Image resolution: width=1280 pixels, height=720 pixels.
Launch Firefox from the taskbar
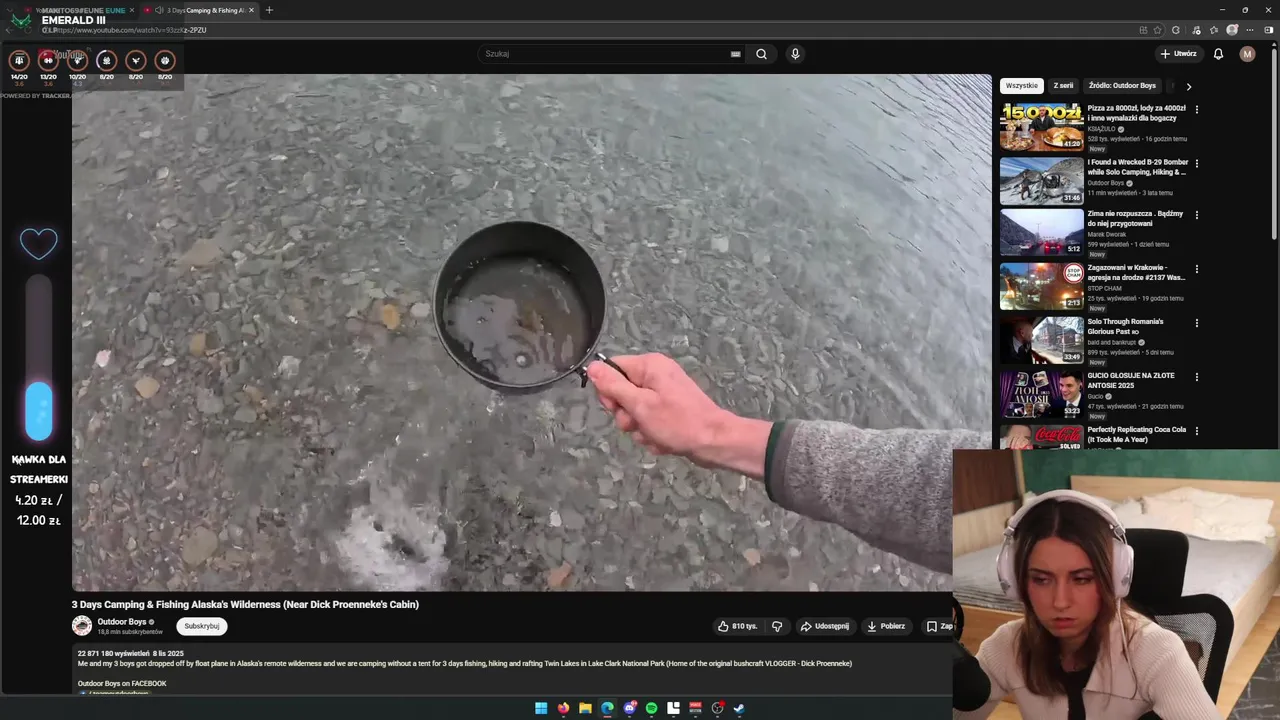(x=563, y=708)
